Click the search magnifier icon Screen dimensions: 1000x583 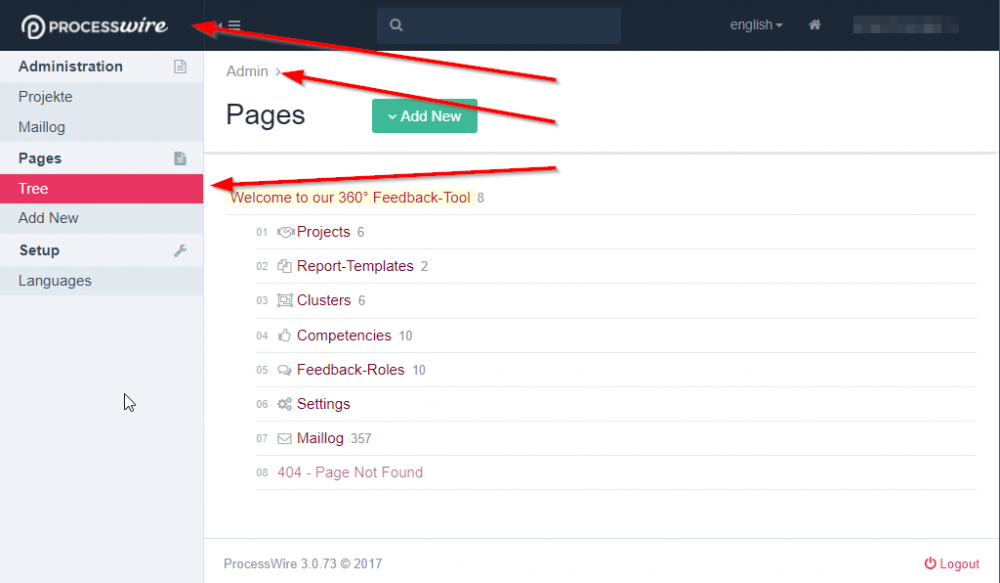[397, 26]
